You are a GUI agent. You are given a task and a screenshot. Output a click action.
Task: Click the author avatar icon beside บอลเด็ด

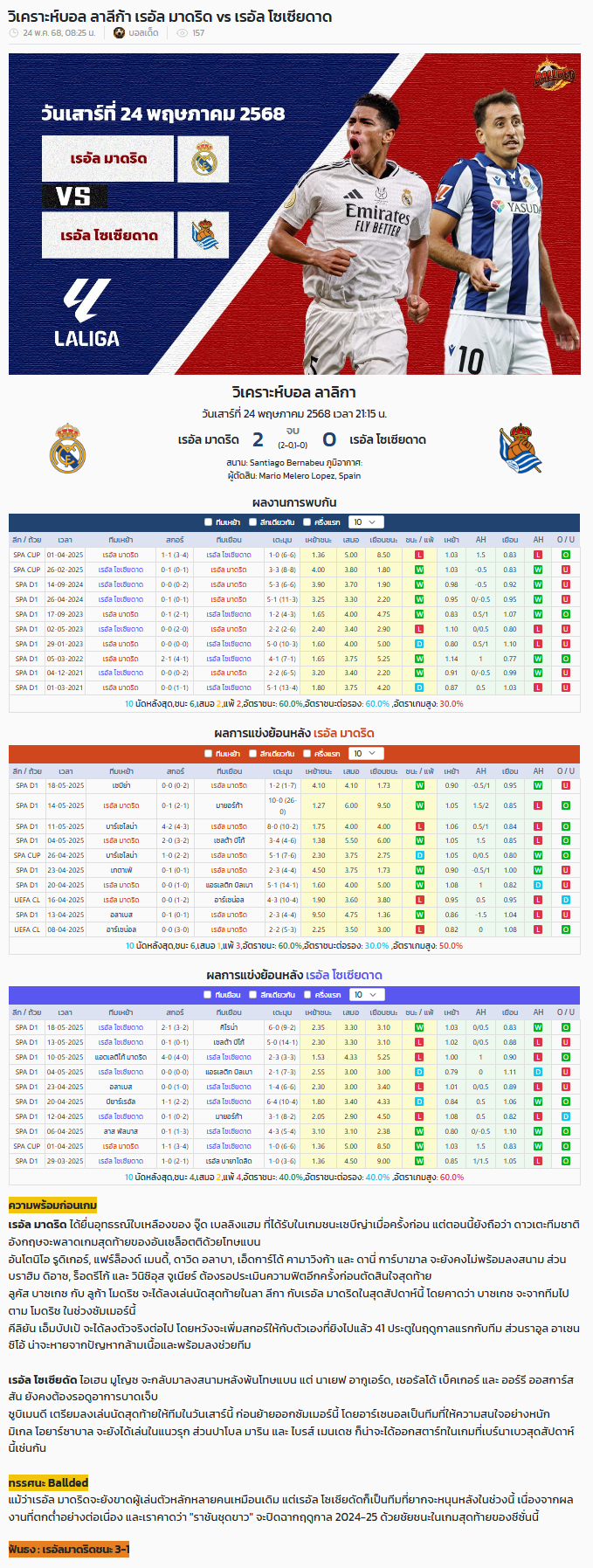tap(119, 33)
